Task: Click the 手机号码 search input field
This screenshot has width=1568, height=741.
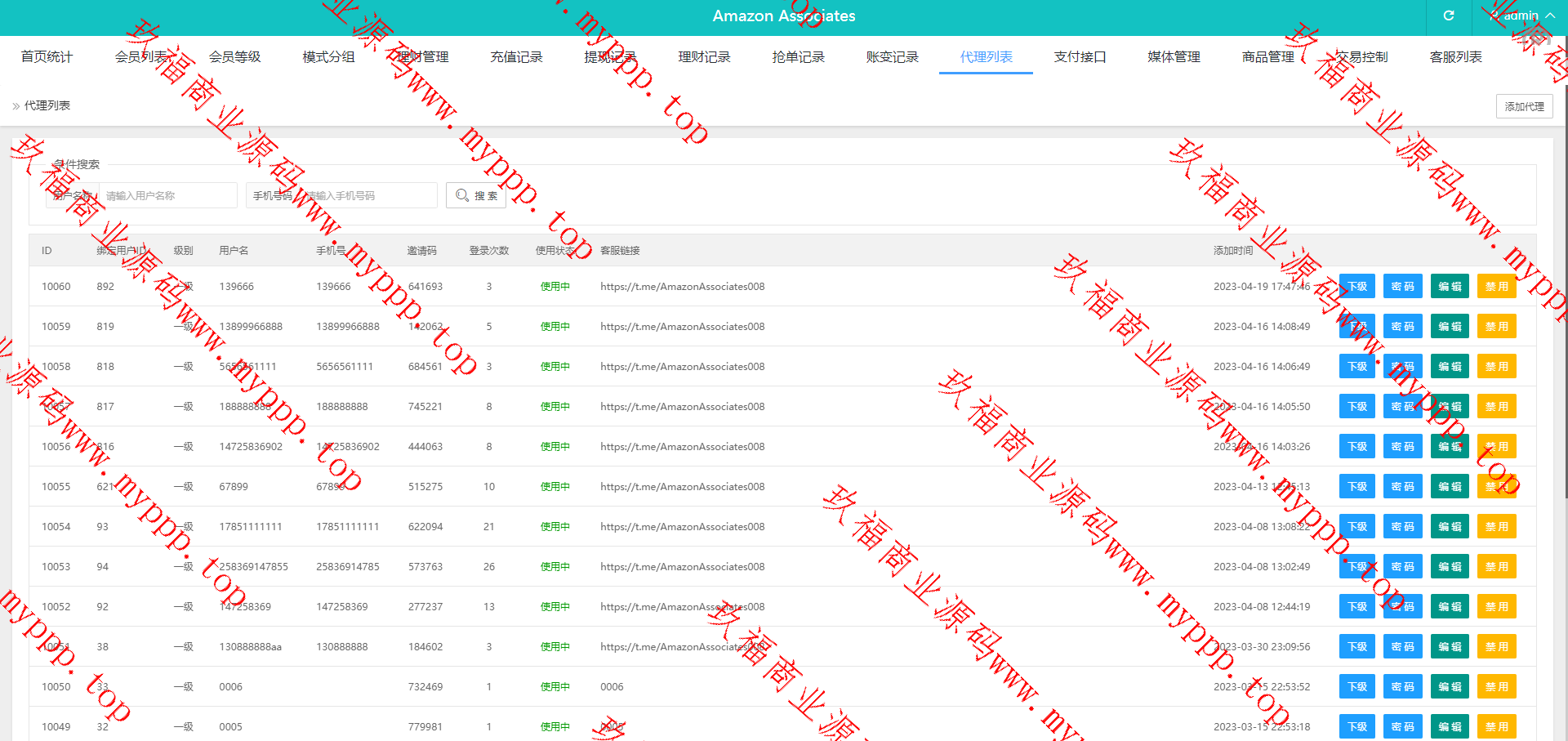Action: point(367,195)
